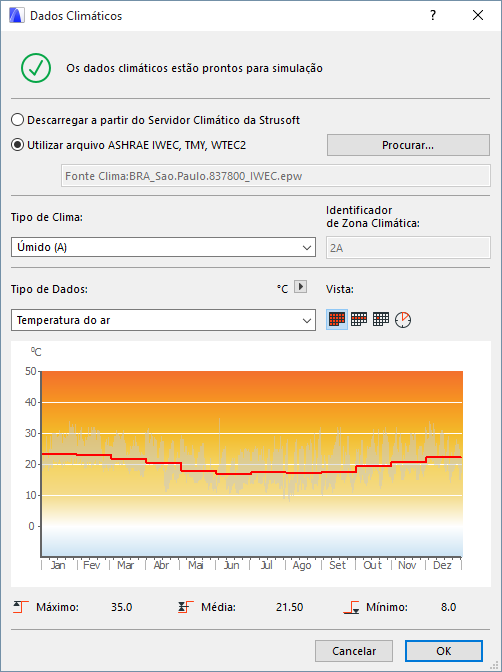This screenshot has height=672, width=502.
Task: Click the Dez label on chart axis
Action: click(442, 565)
